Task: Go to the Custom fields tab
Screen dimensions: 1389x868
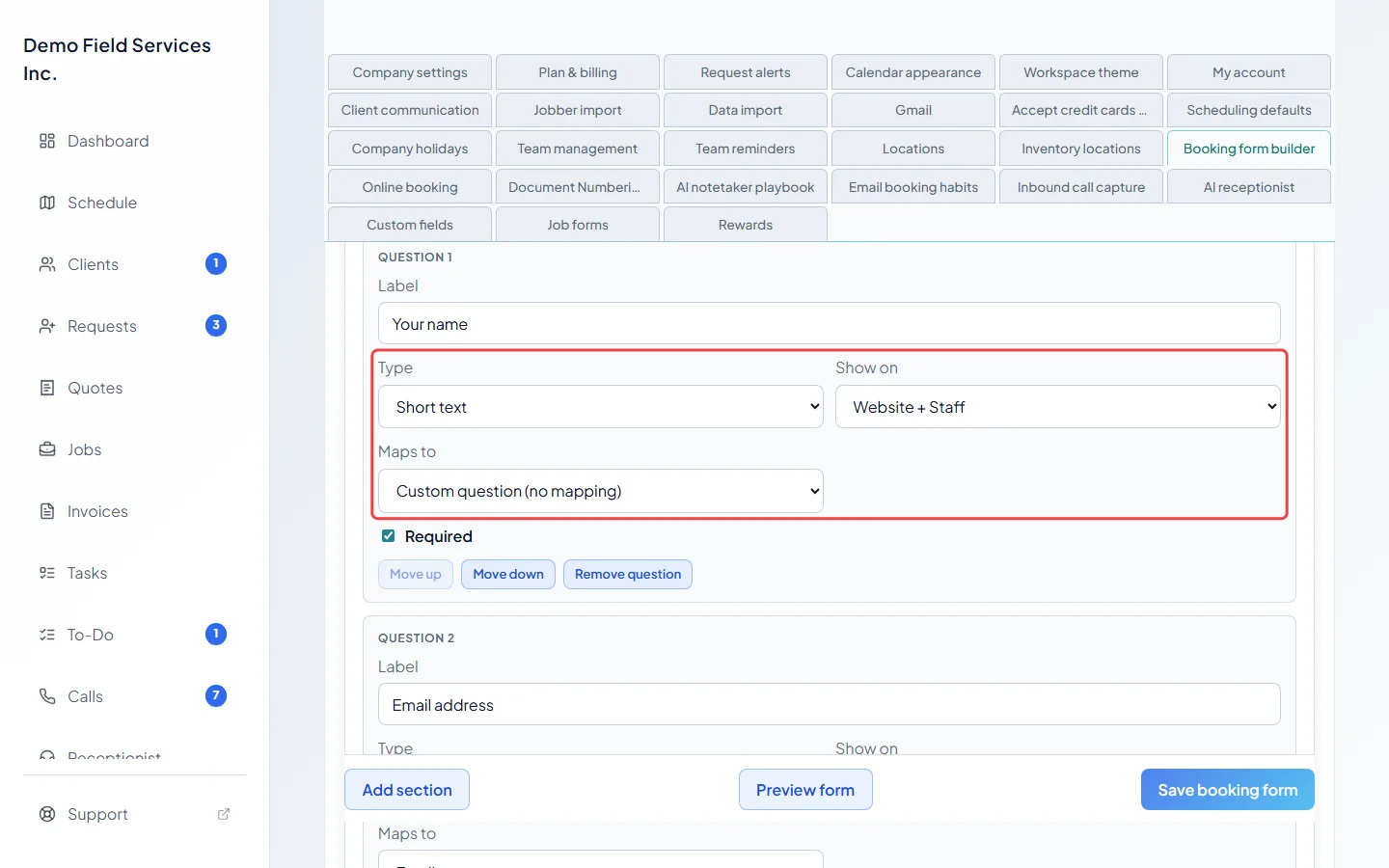Action: click(x=410, y=225)
